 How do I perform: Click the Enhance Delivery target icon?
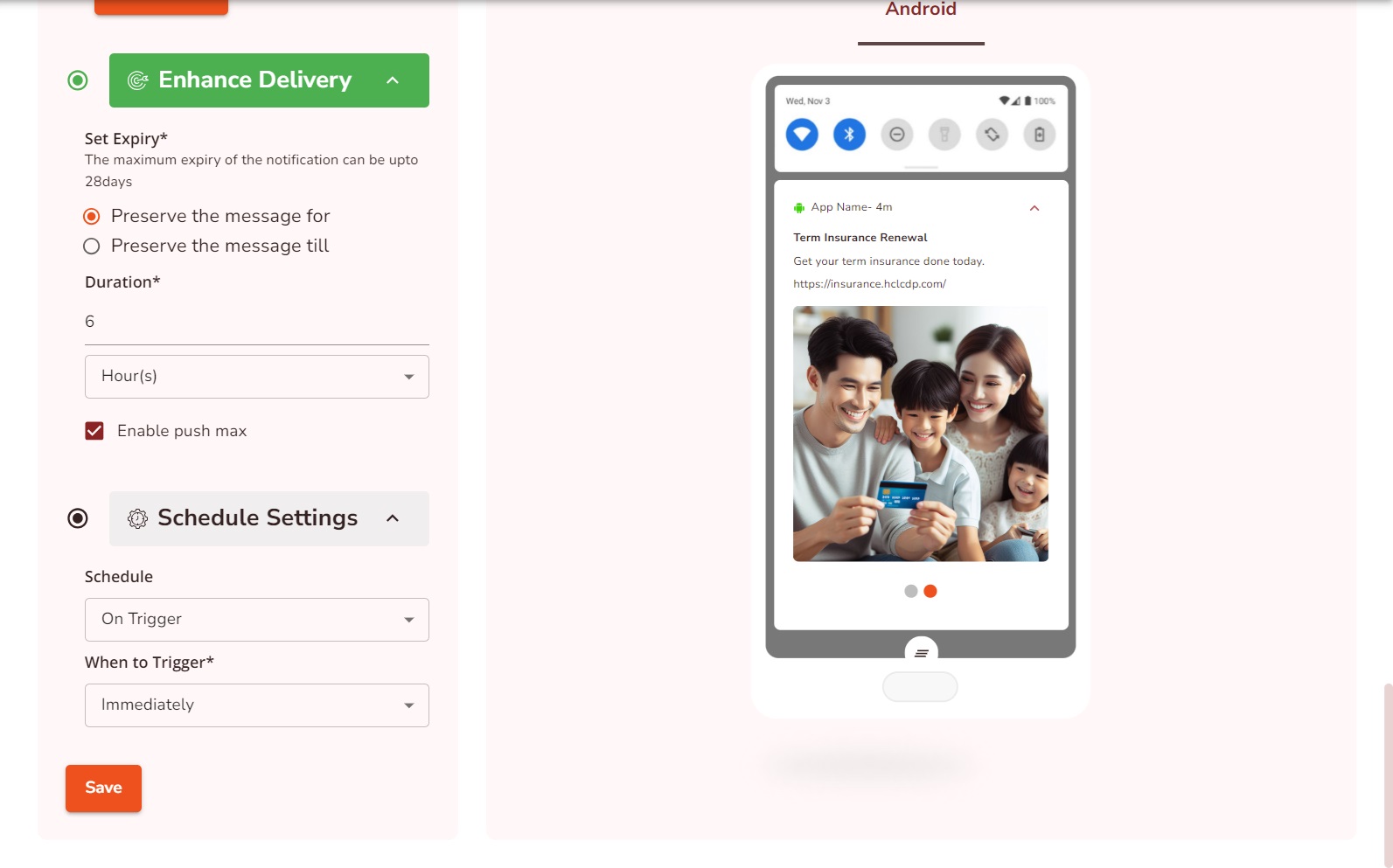tap(137, 80)
